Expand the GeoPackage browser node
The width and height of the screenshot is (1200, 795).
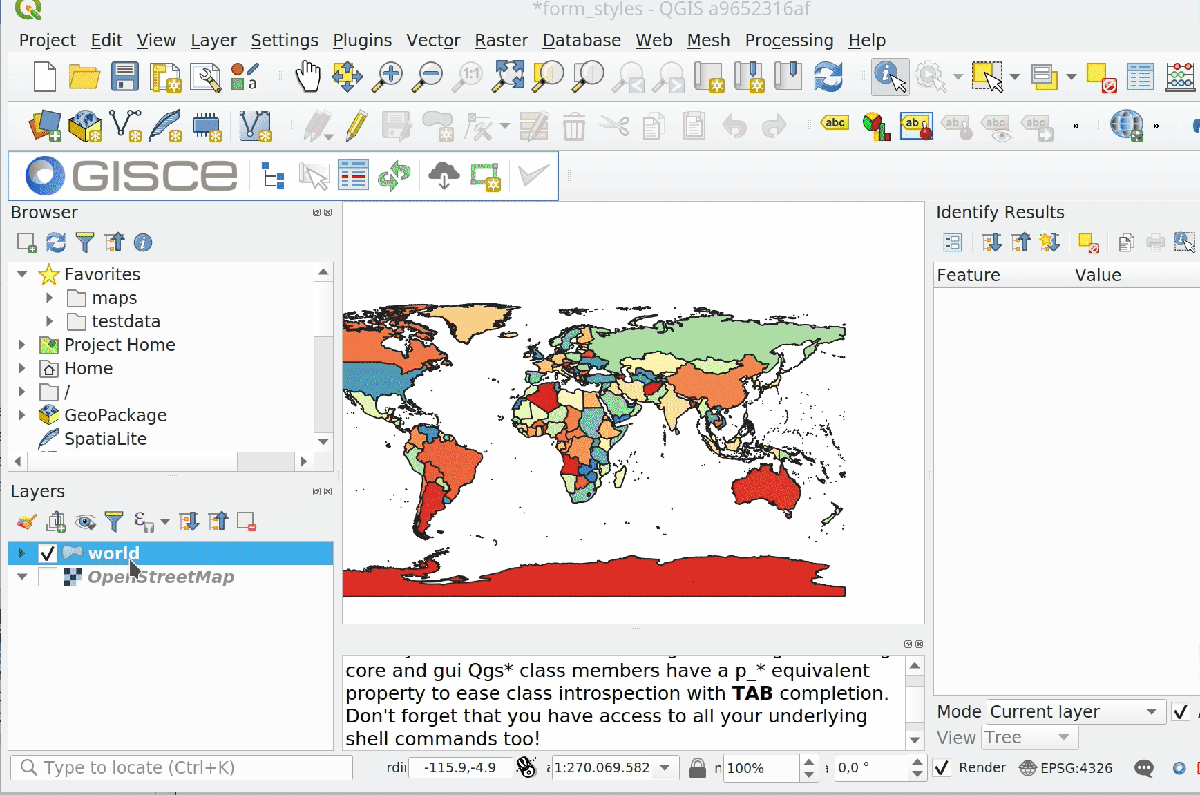(22, 415)
